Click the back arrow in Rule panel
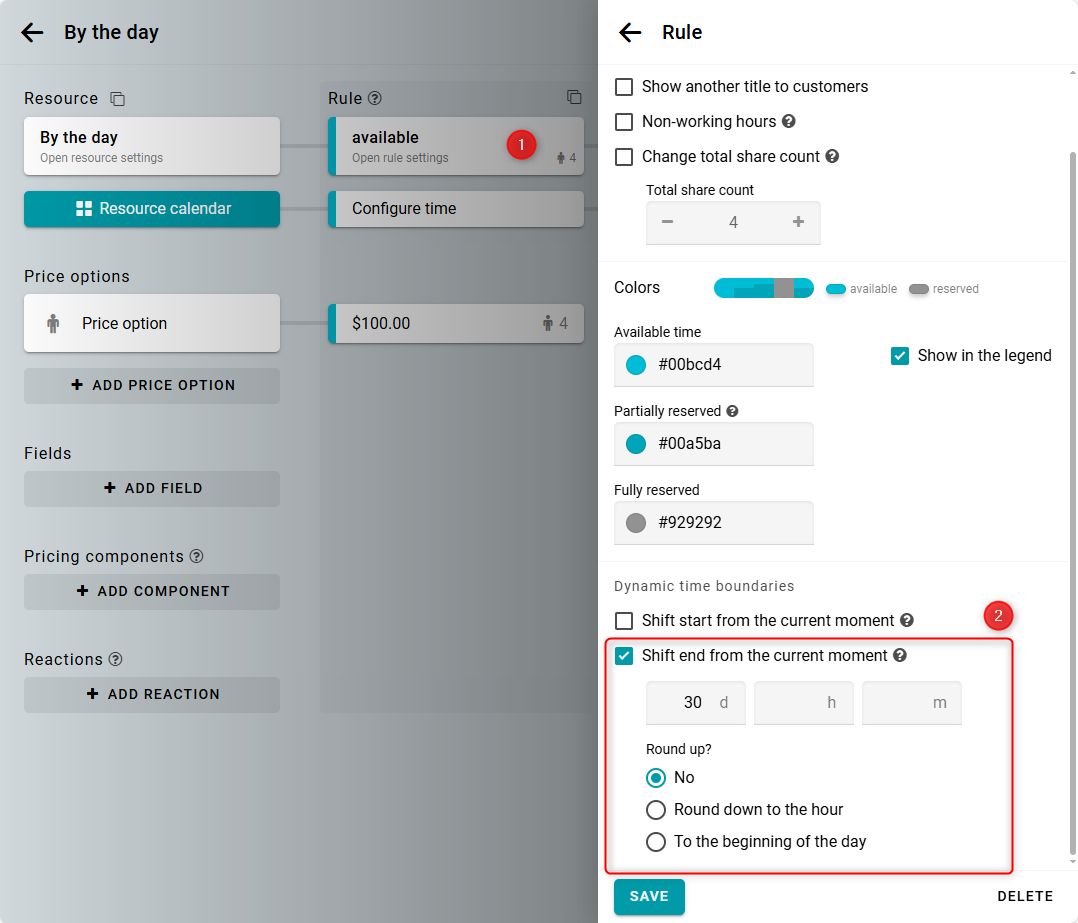Viewport: 1078px width, 923px height. (x=630, y=33)
